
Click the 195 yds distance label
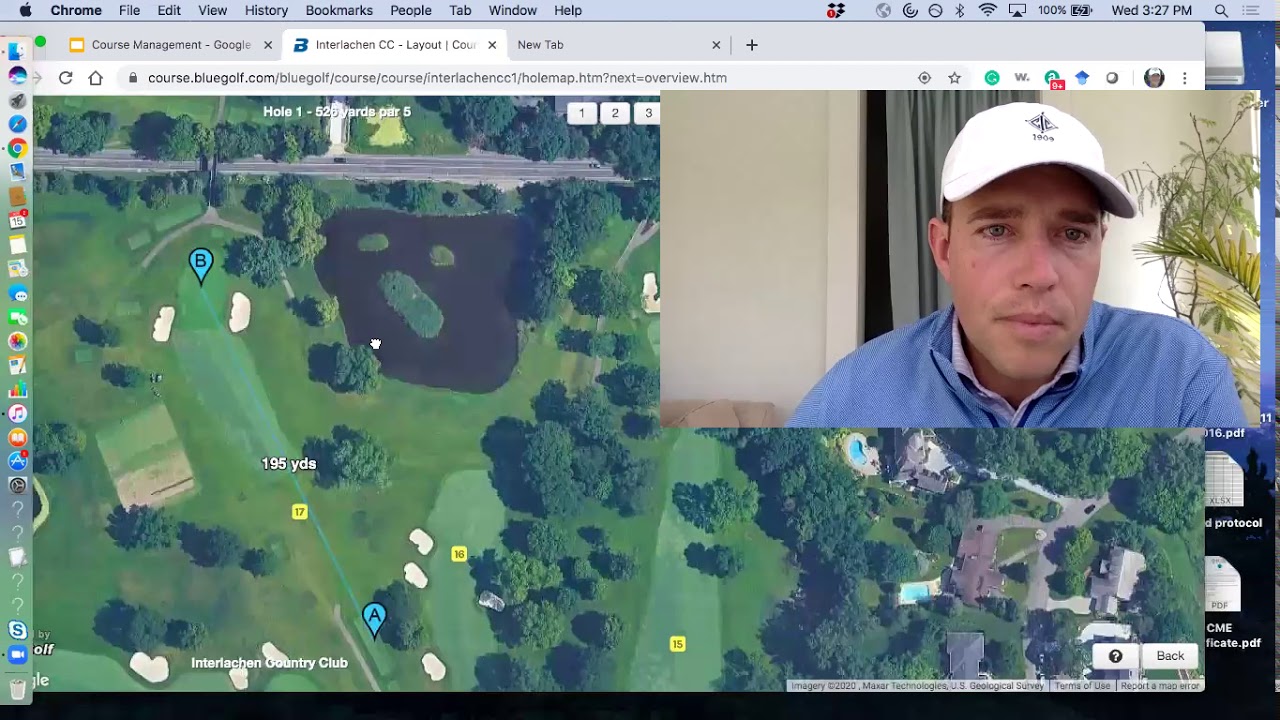(289, 464)
